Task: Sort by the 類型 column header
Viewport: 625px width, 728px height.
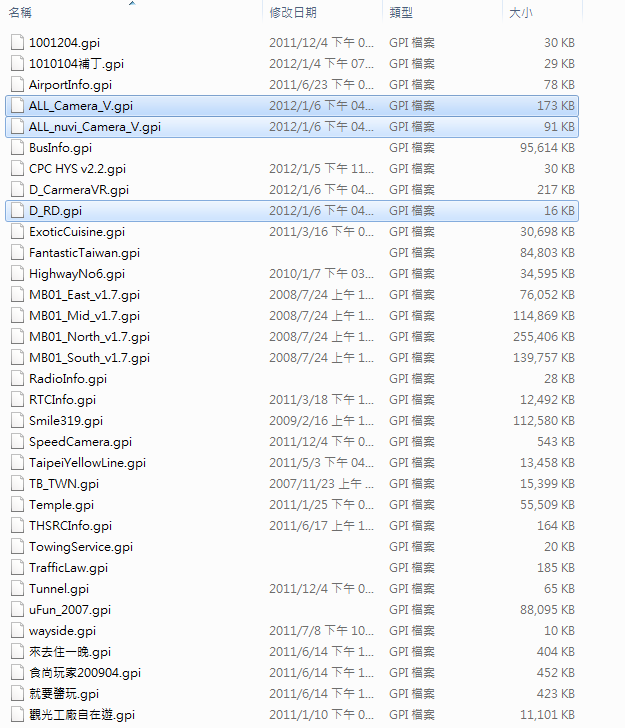Action: (x=401, y=13)
